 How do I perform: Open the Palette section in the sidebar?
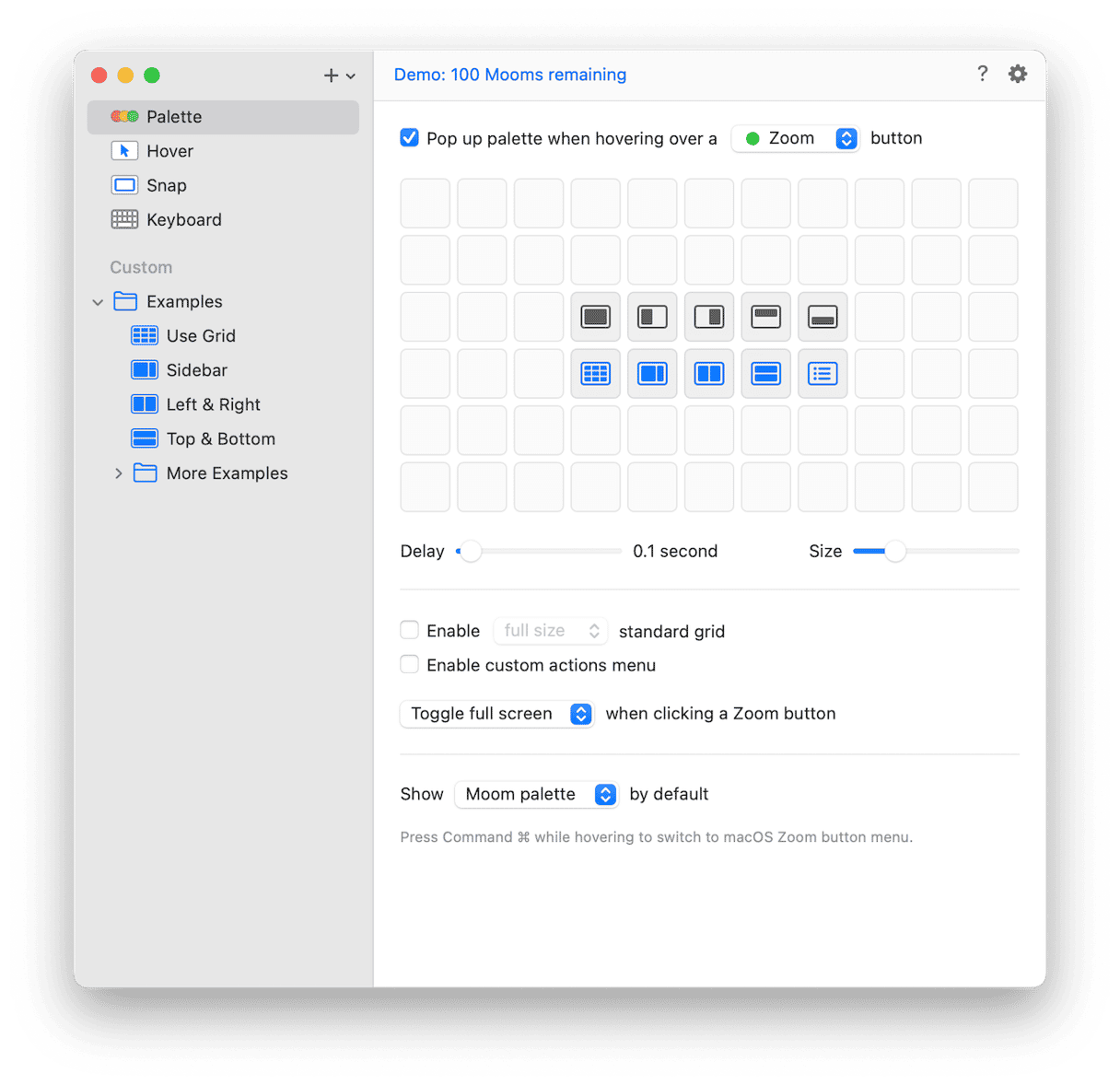(x=223, y=117)
